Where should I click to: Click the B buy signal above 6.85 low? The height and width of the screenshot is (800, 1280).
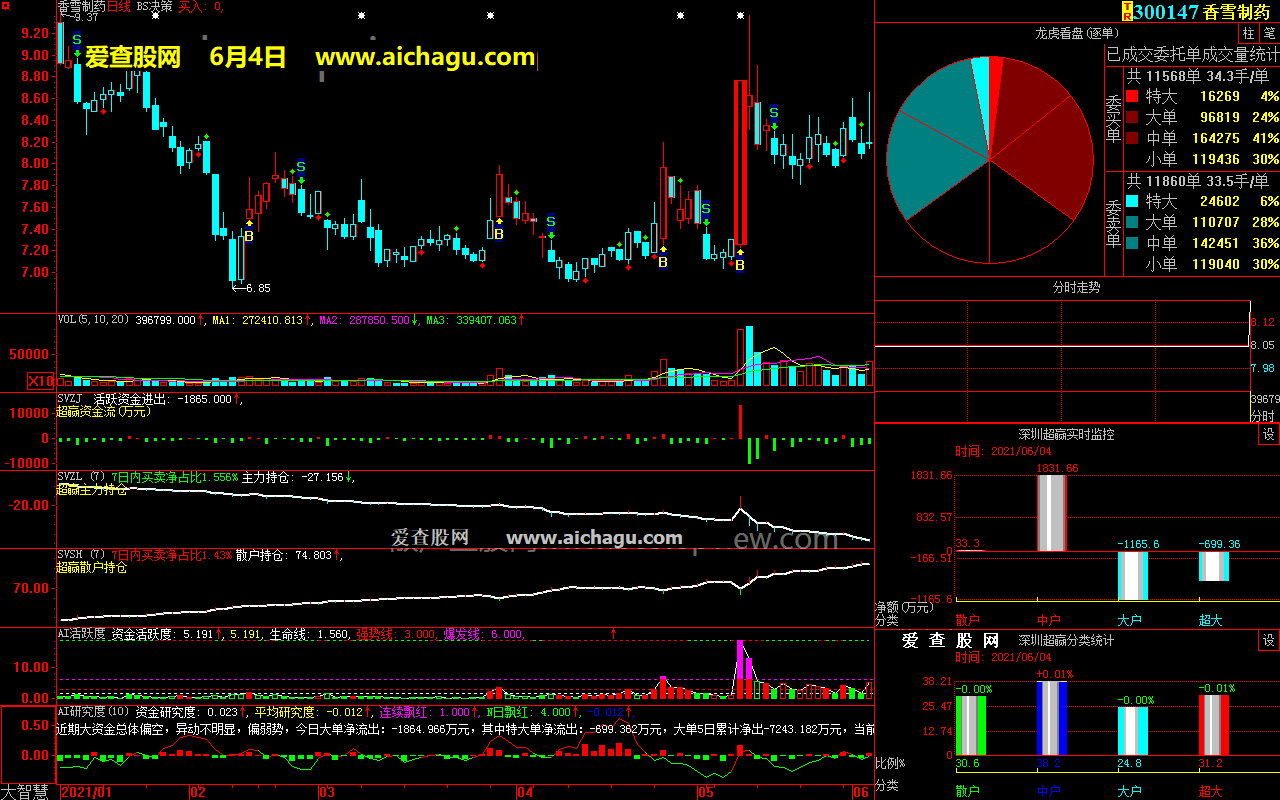[248, 237]
